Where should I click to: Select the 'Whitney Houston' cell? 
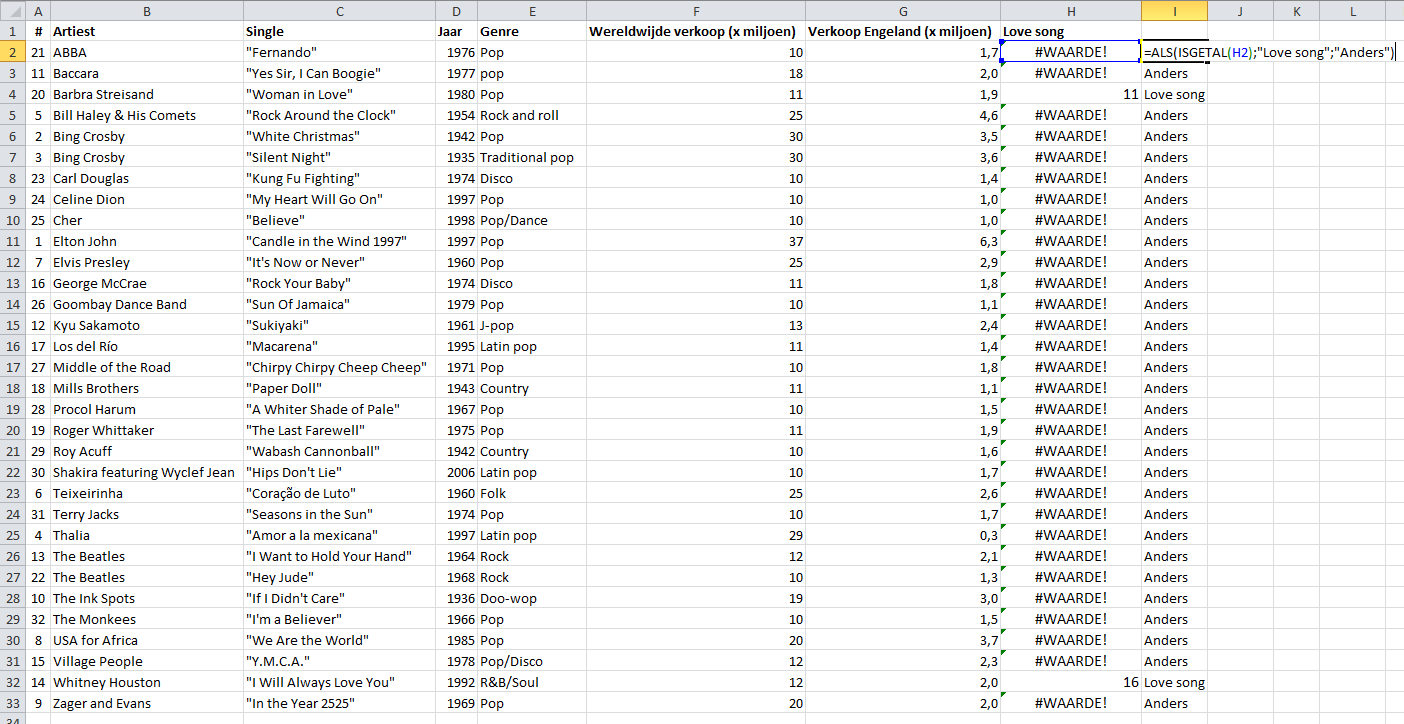146,682
